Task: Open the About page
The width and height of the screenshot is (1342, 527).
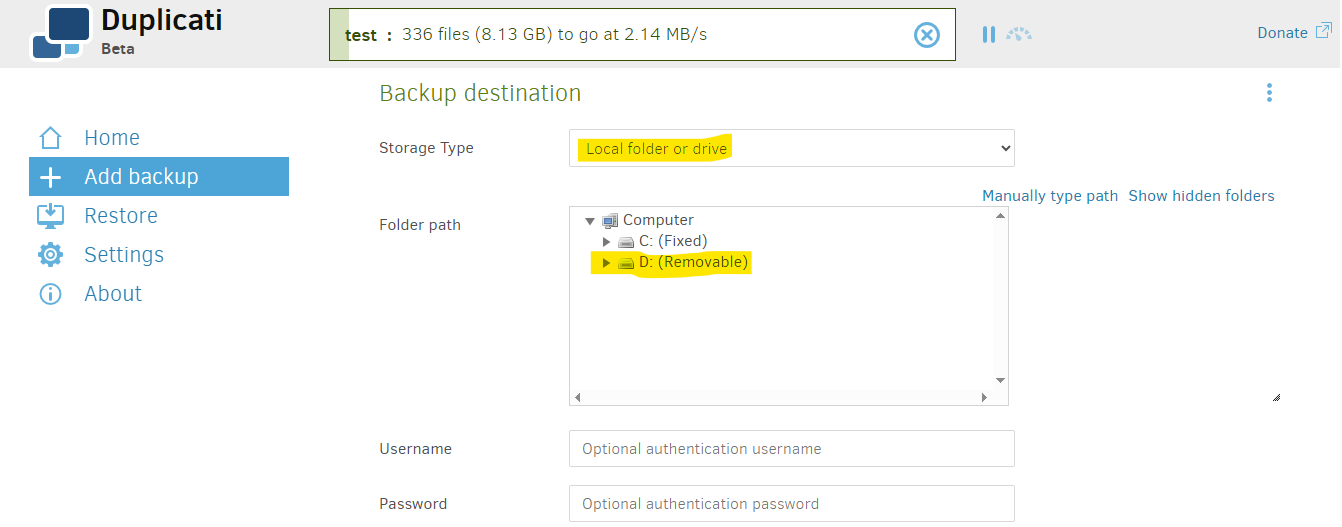Action: pyautogui.click(x=112, y=294)
